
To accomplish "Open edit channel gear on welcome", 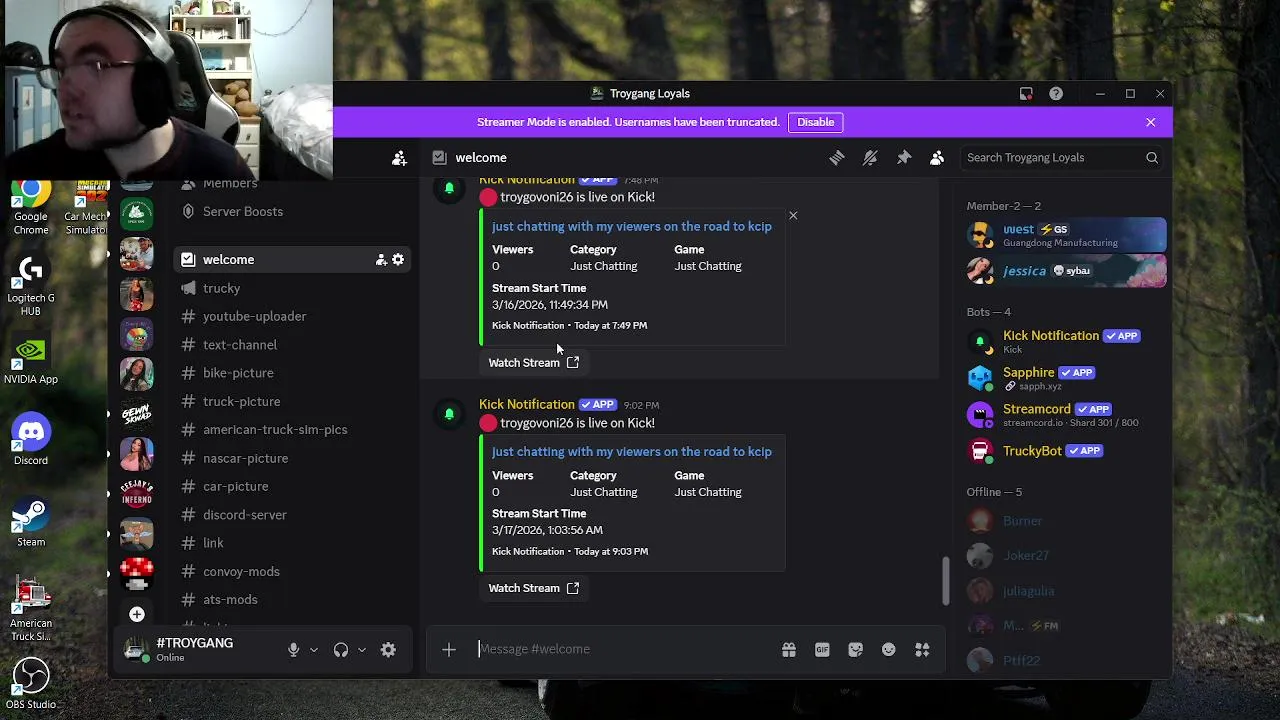I will tap(398, 260).
